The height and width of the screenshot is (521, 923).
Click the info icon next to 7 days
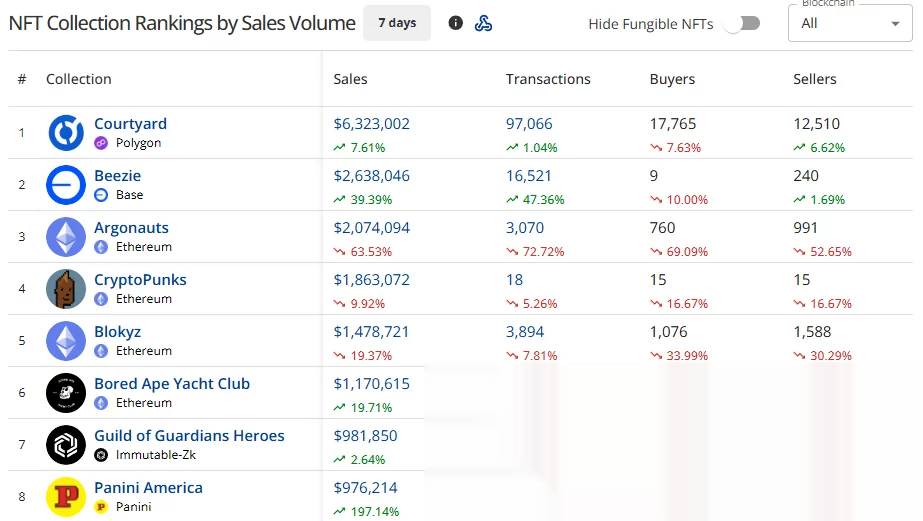coord(455,23)
